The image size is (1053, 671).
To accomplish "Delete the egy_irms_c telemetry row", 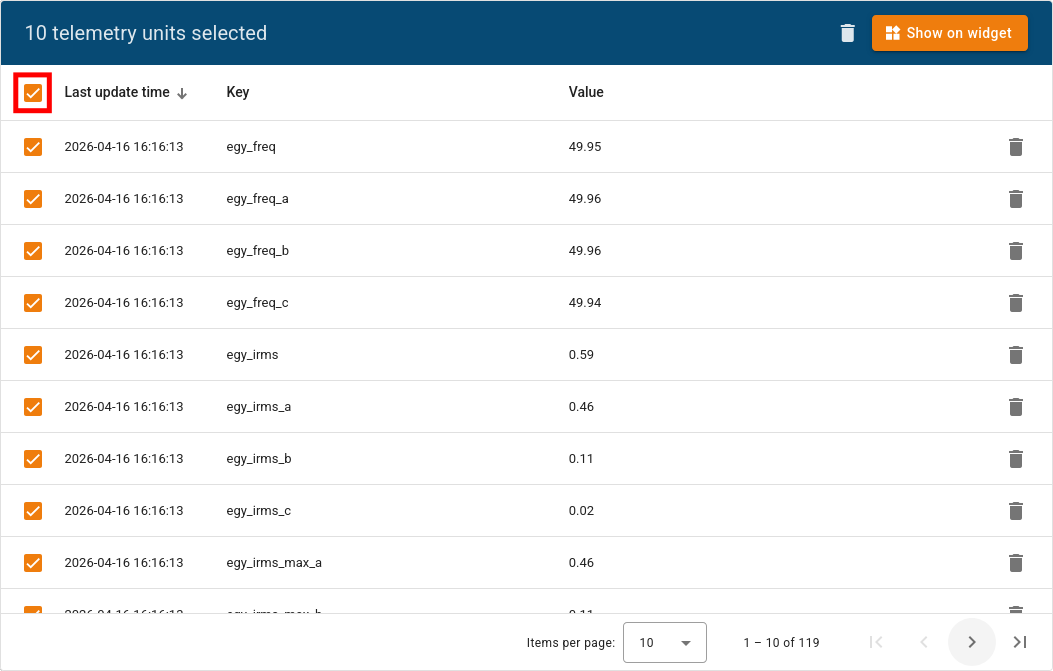I will pos(1016,511).
